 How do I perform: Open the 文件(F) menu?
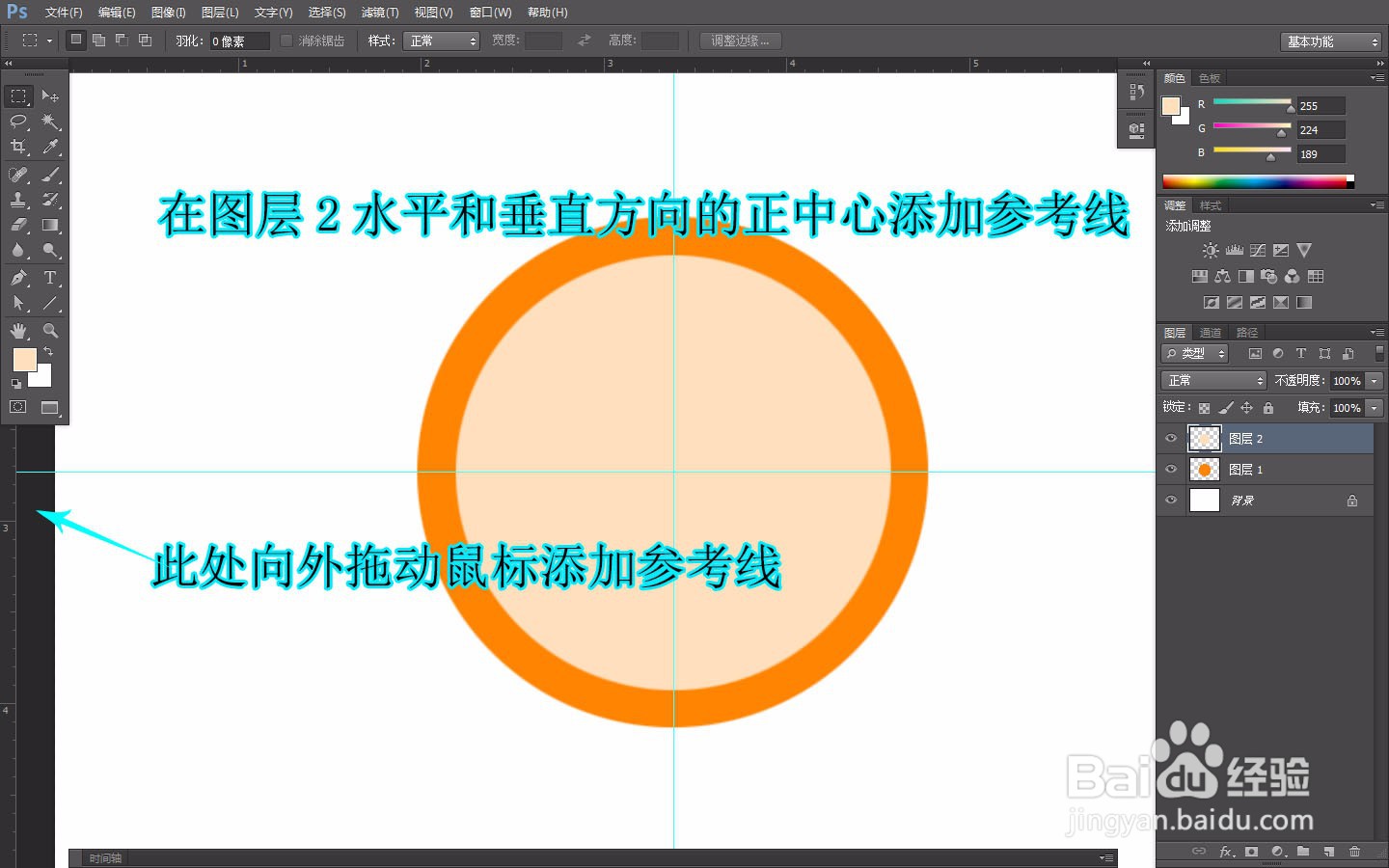(64, 13)
